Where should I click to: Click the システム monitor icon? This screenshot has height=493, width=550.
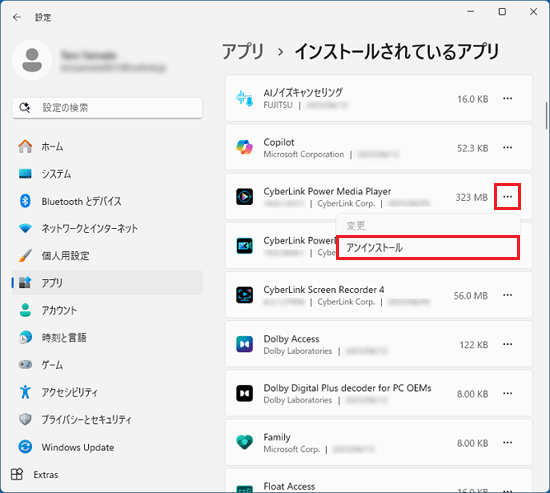pos(25,174)
